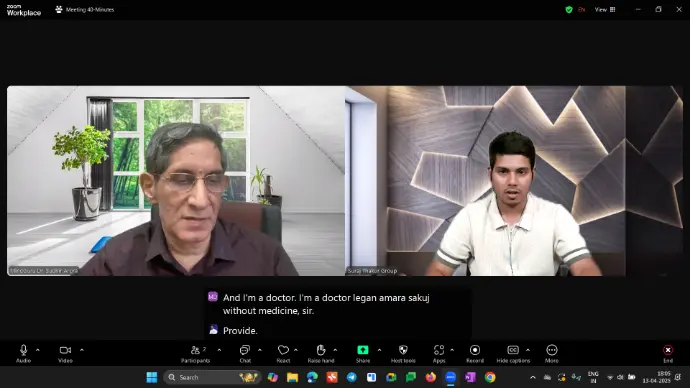Image resolution: width=690 pixels, height=388 pixels.
Task: Expand the React options caret
Action: tap(296, 350)
